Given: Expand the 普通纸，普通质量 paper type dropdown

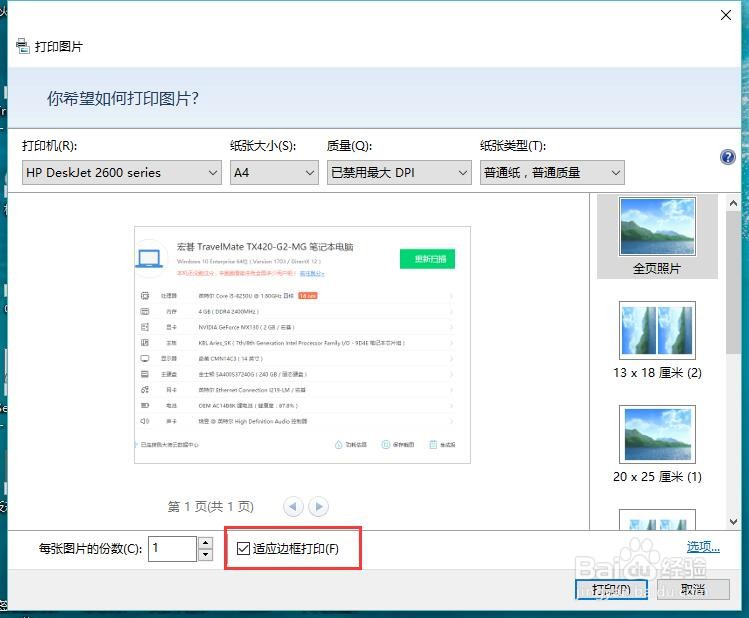Looking at the screenshot, I should [552, 172].
